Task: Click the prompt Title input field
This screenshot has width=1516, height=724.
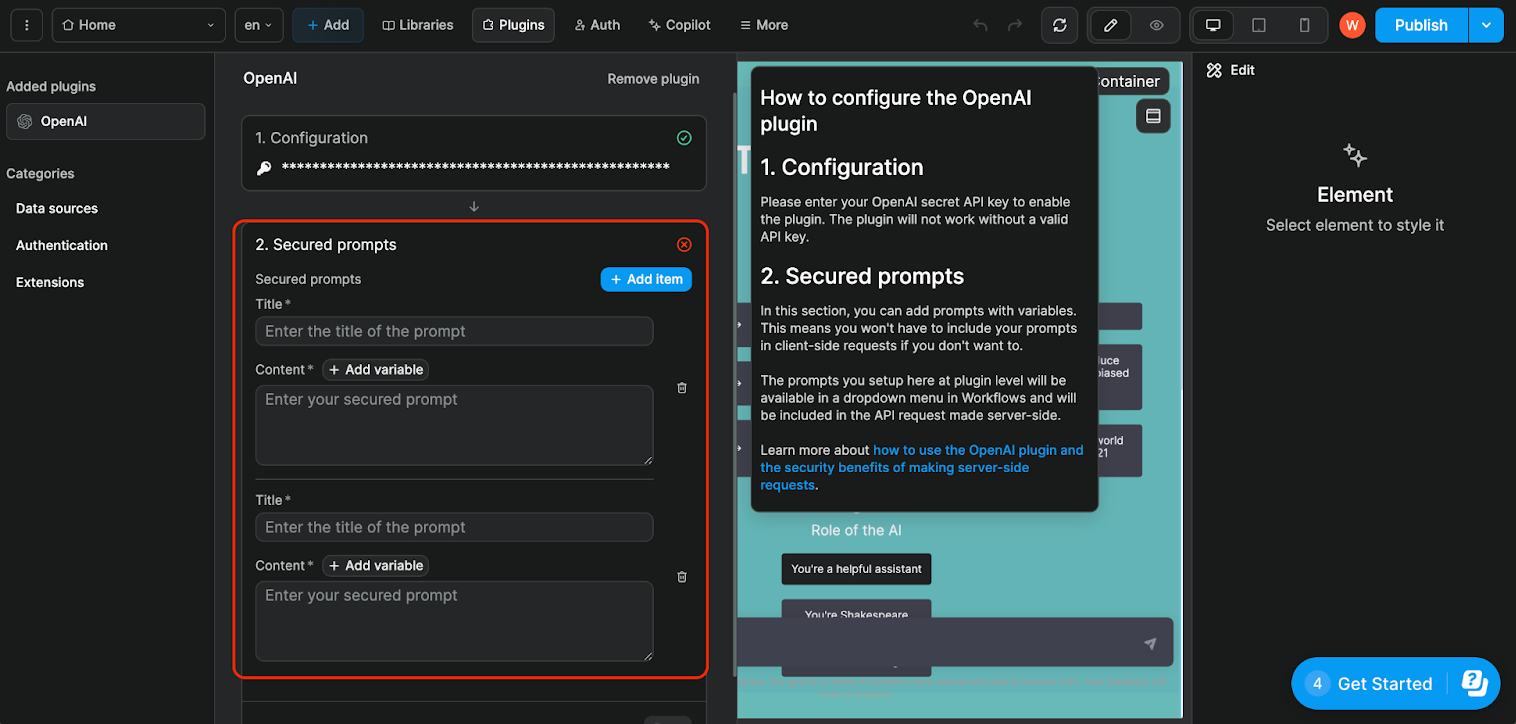Action: tap(454, 331)
